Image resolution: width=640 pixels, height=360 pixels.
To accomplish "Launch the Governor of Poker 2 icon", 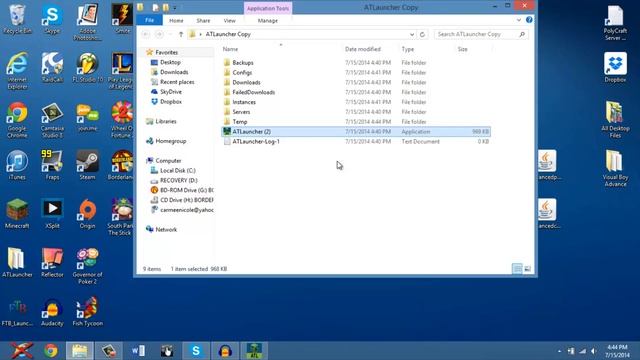I will (x=87, y=266).
